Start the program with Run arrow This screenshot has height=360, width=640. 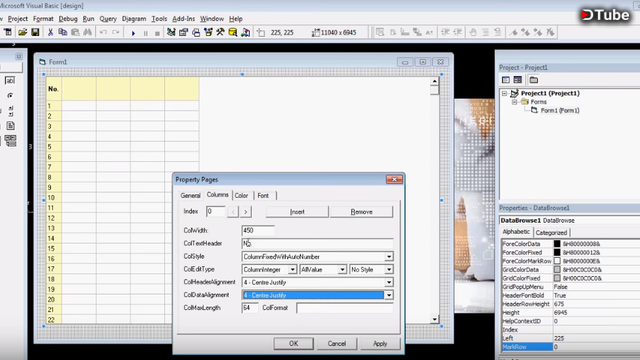pyautogui.click(x=133, y=33)
